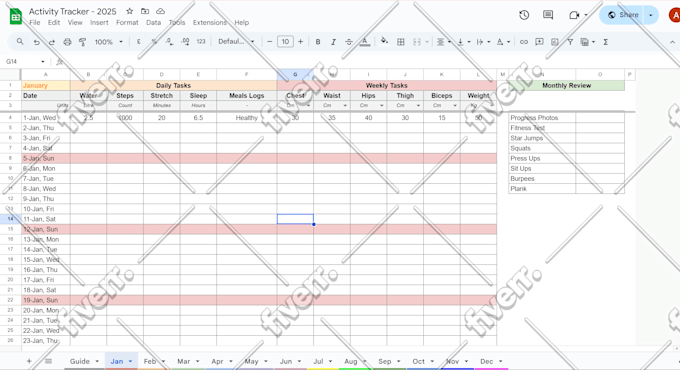Screen dimensions: 680x370
Task: Open the more number formats 123 menu
Action: (x=201, y=42)
